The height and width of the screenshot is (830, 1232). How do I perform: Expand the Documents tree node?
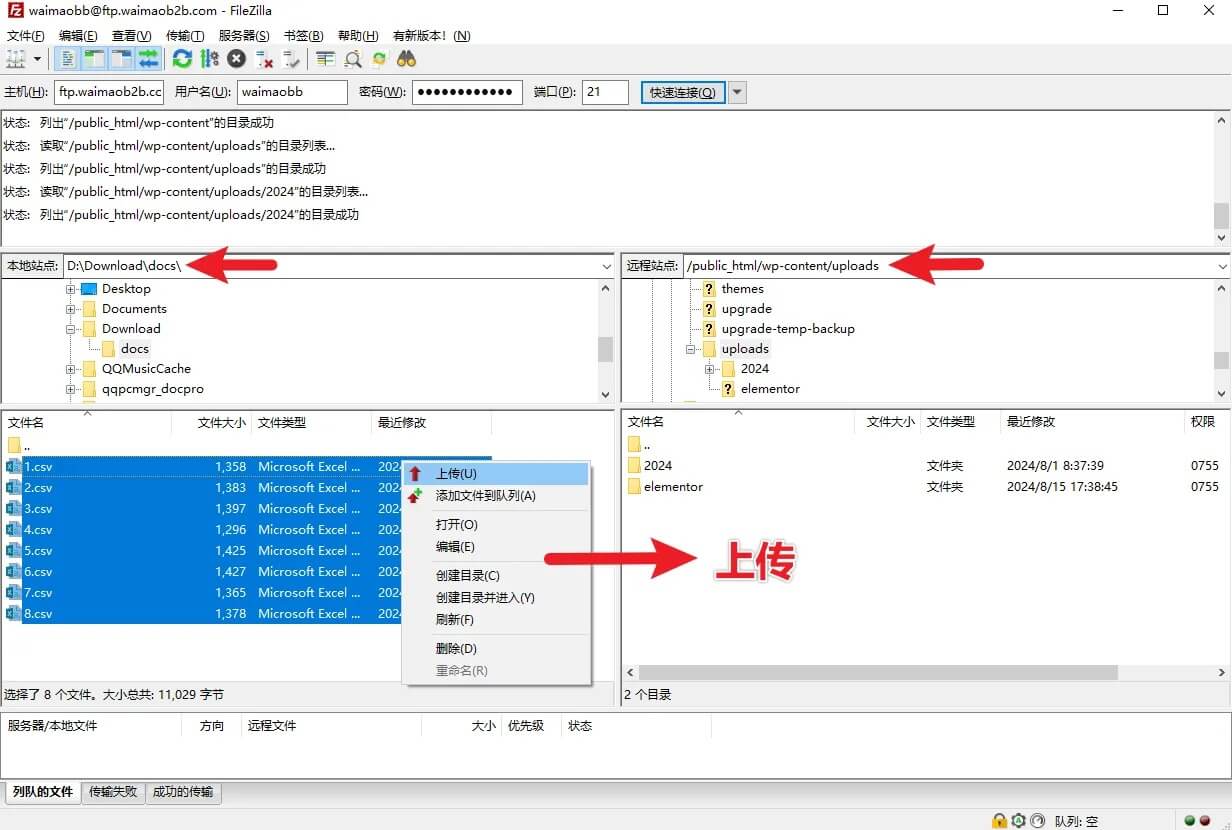tap(71, 309)
